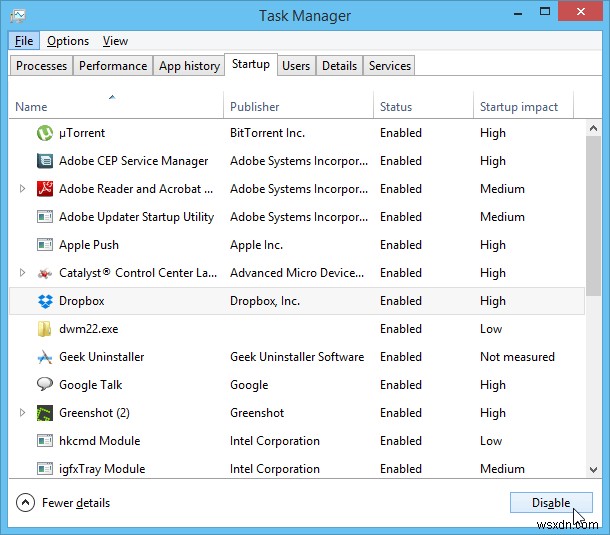
Task: Minimize the Task Manager window
Action: [x=518, y=14]
